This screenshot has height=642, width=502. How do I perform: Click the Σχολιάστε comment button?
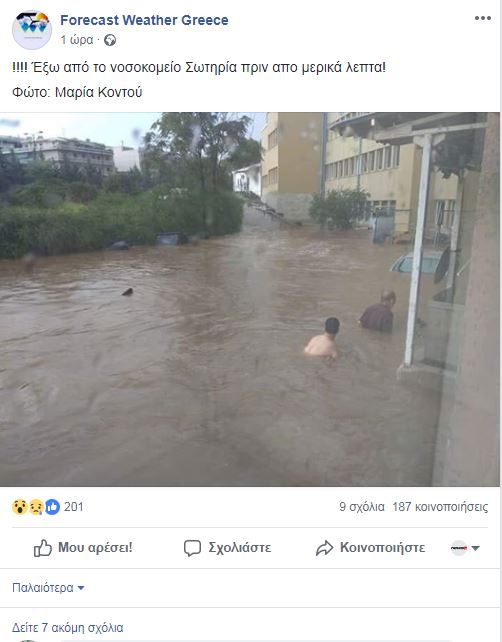(x=227, y=548)
